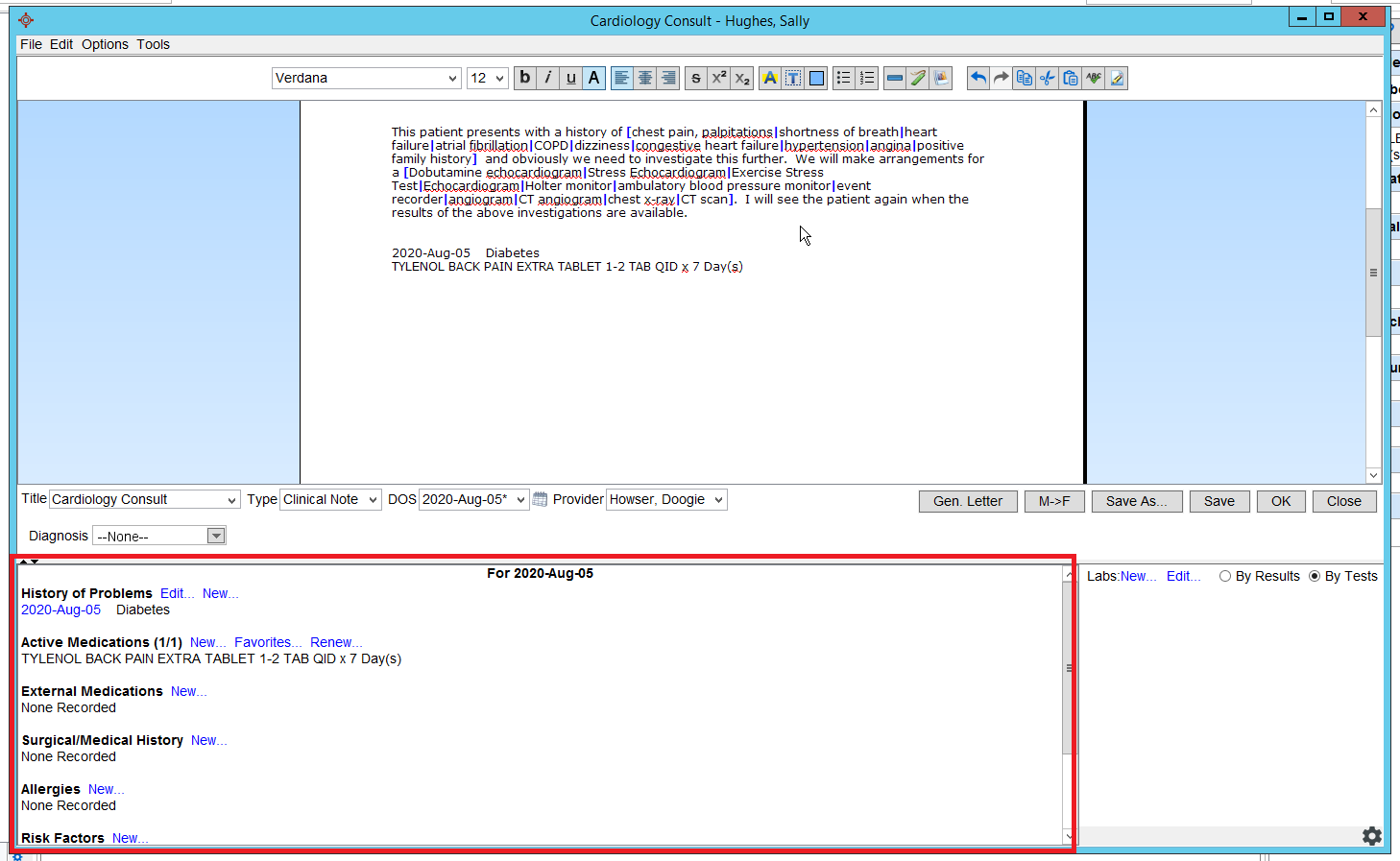Viewport: 1400px width, 861px height.
Task: Center align the note text
Action: [645, 78]
